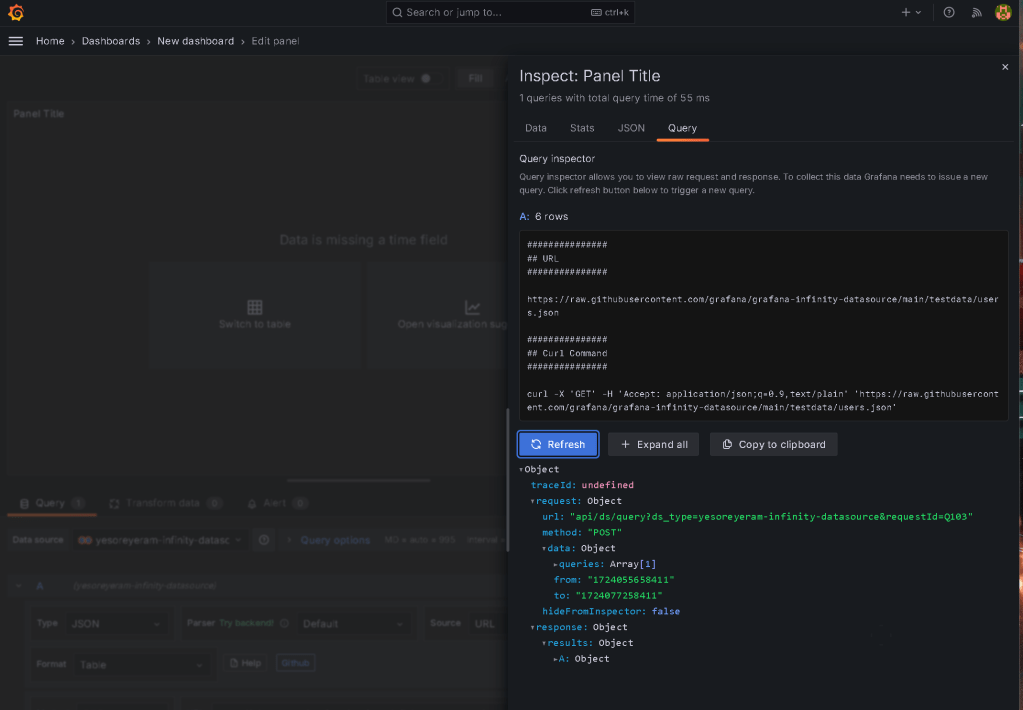The height and width of the screenshot is (710, 1023).
Task: Close the Inspect panel drawer
Action: (1005, 67)
